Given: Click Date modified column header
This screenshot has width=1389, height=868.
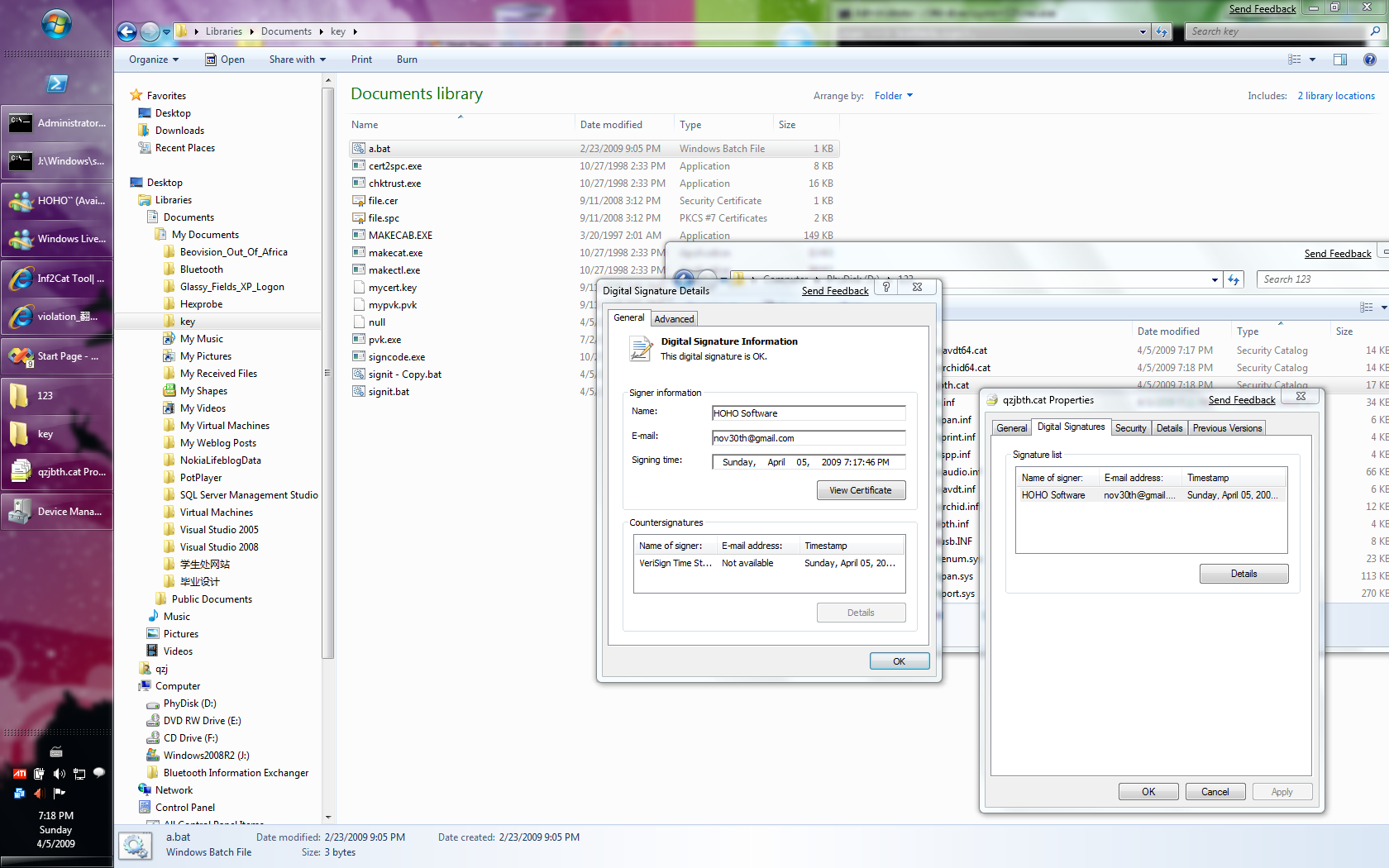Looking at the screenshot, I should [611, 125].
